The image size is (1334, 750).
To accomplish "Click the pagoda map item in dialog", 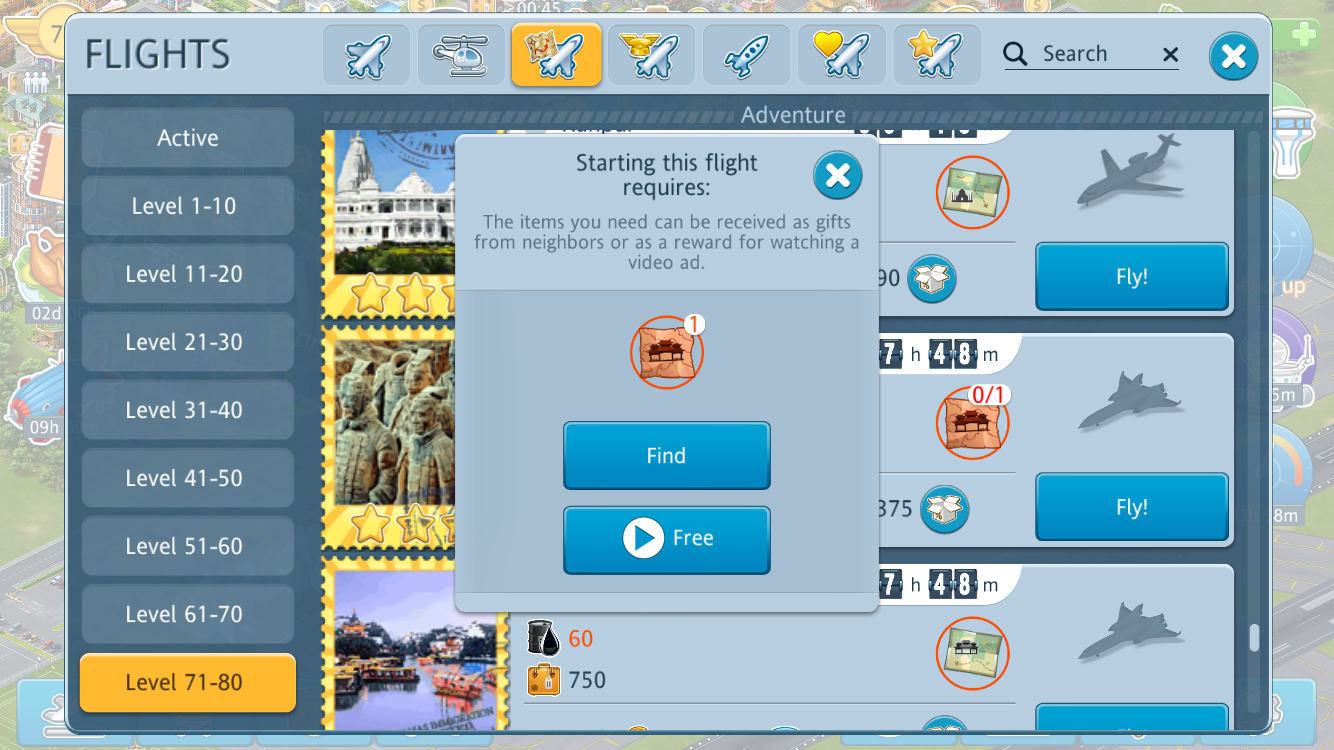I will coord(667,352).
